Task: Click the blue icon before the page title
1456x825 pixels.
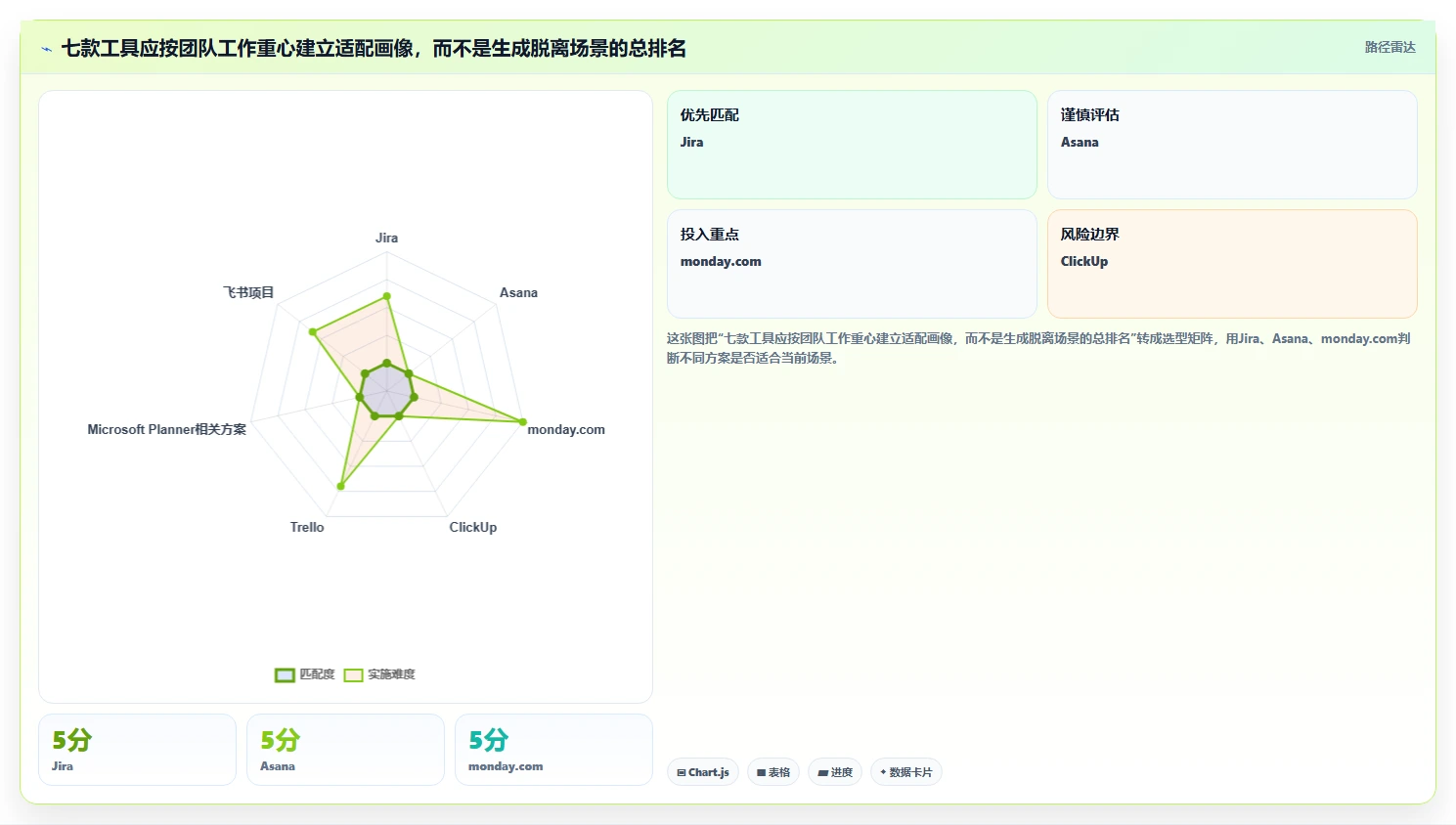Action: 46,49
